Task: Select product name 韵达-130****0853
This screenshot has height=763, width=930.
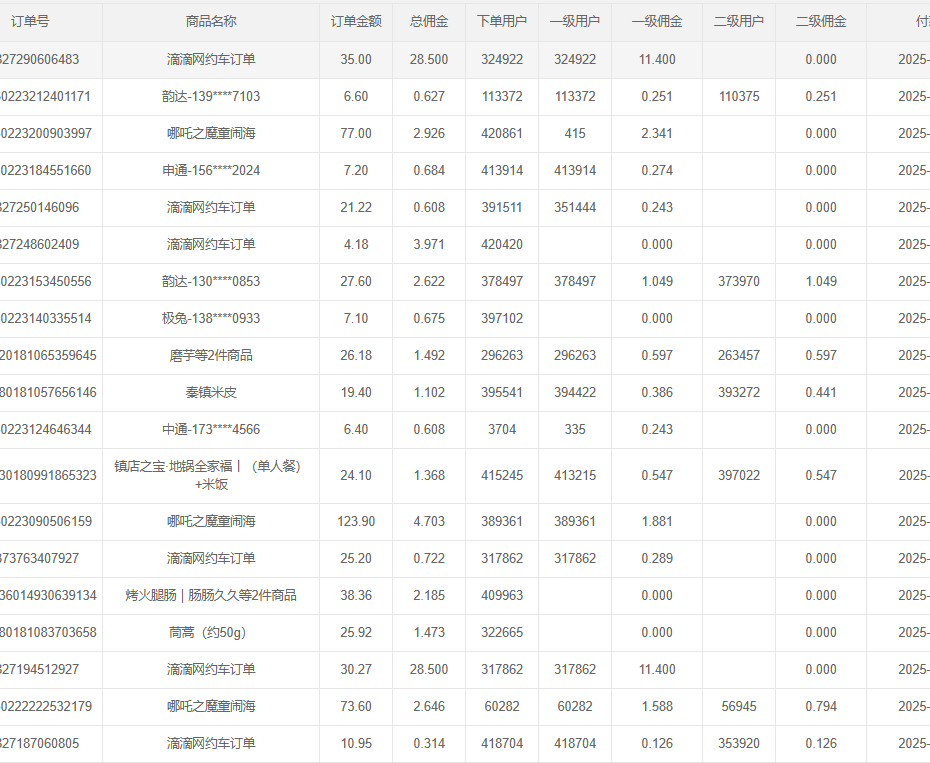Action: tap(211, 281)
